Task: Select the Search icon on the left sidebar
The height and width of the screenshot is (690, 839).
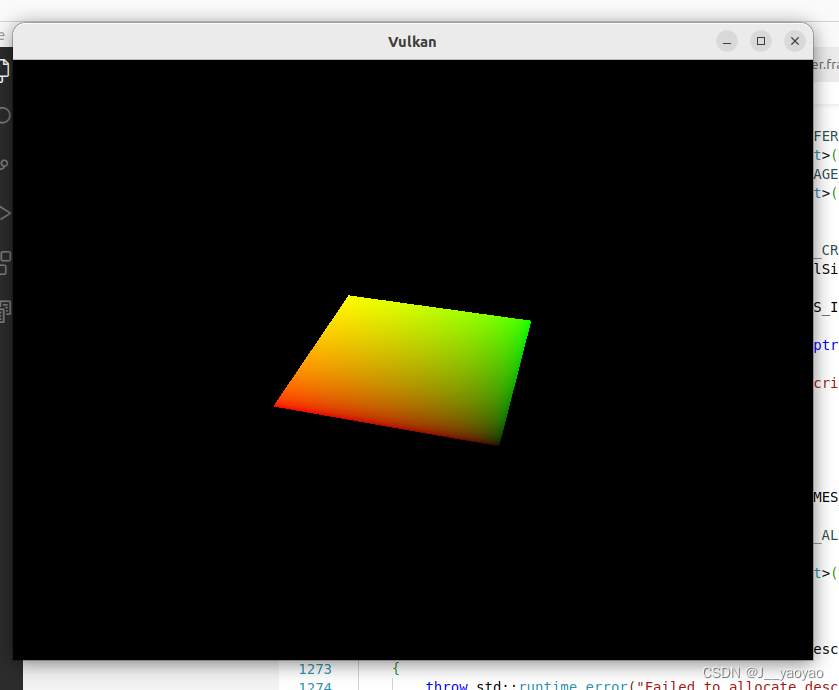Action: pos(3,115)
